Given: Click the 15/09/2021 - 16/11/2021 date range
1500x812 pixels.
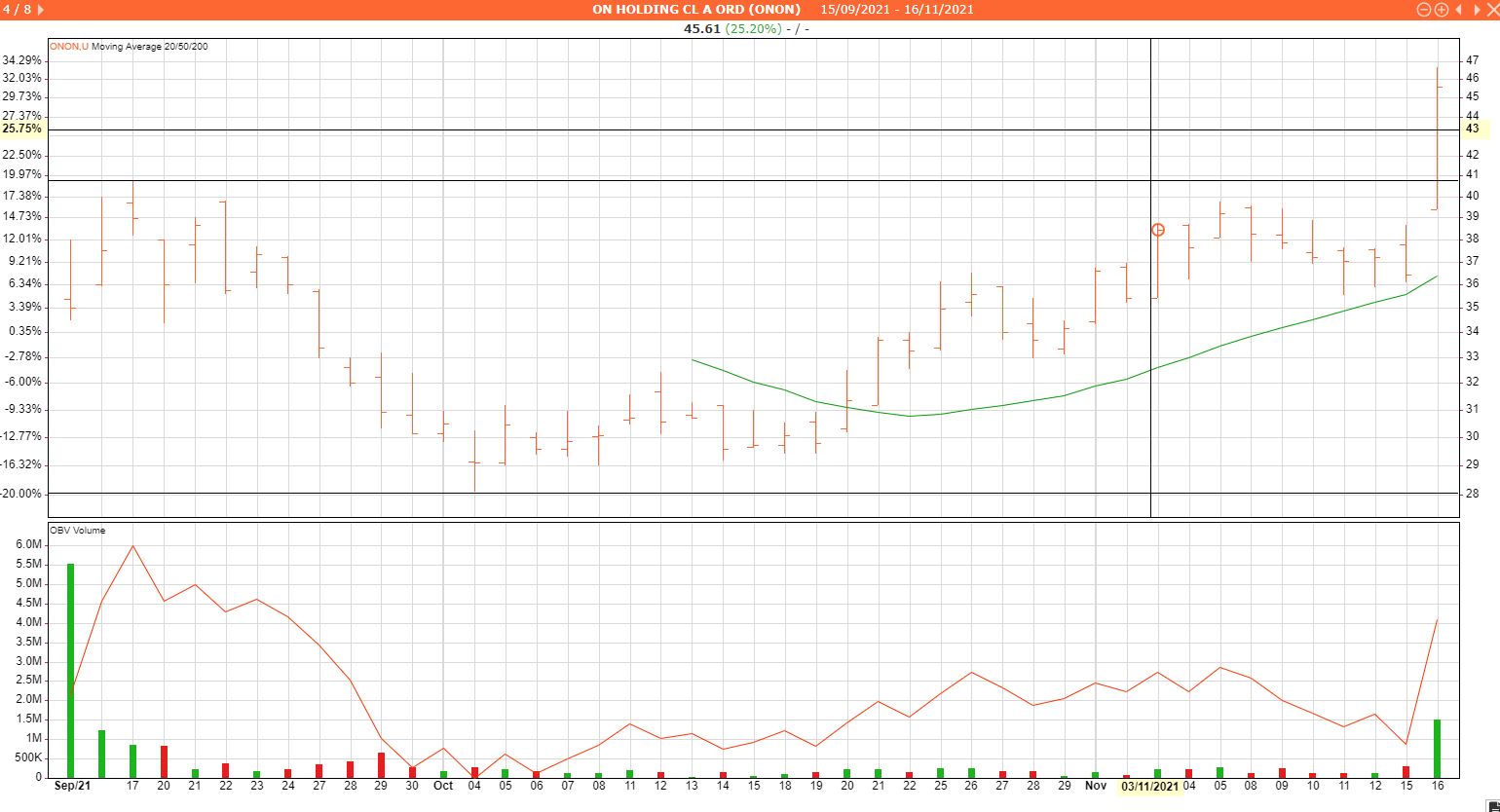Looking at the screenshot, I should (x=896, y=10).
